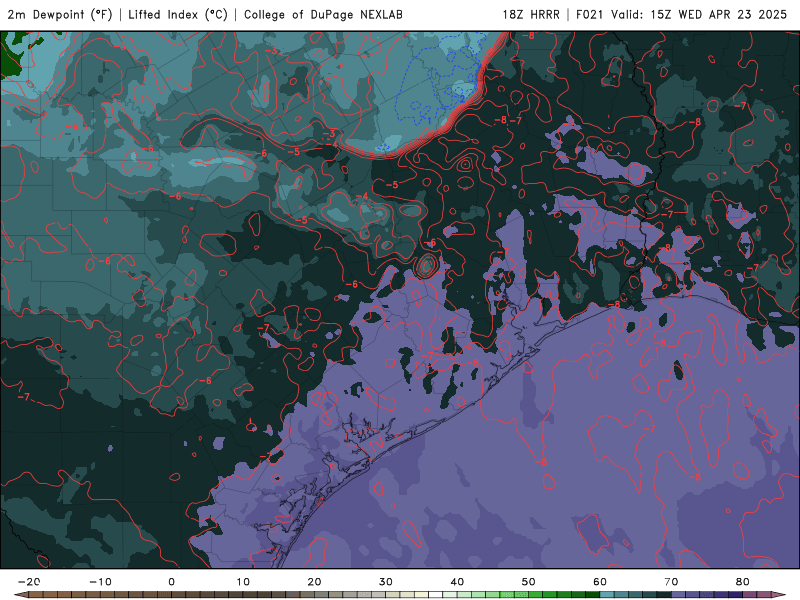
Task: Click the 80 colorbar label
Action: point(743,582)
